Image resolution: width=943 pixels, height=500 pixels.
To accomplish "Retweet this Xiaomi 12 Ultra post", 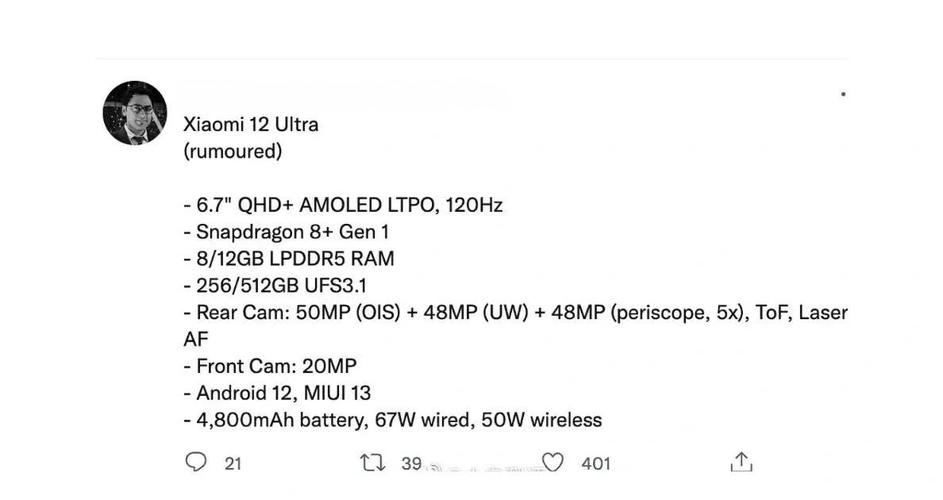I will [x=372, y=462].
